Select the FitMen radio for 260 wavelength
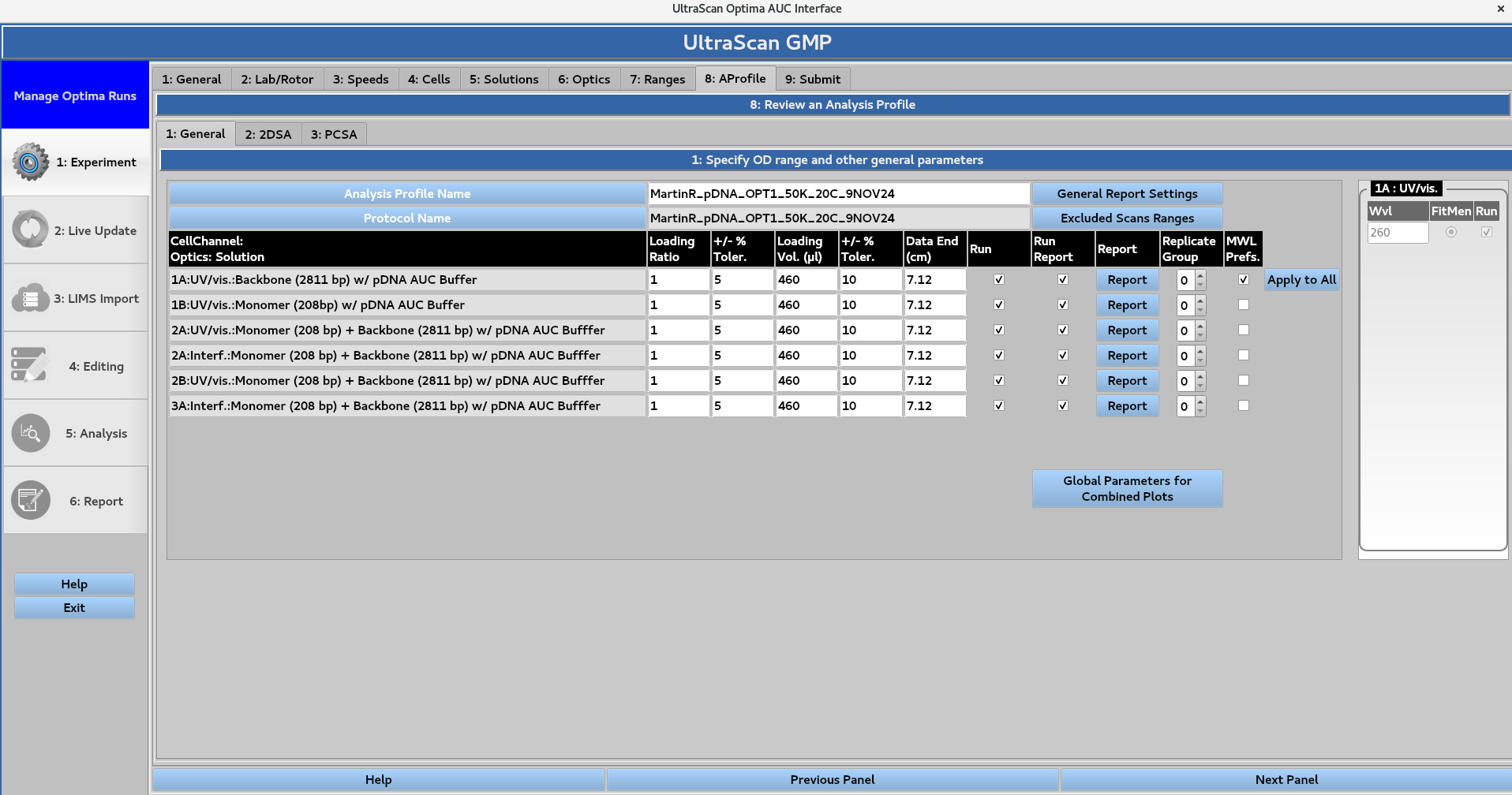This screenshot has height=795, width=1512. [1450, 233]
